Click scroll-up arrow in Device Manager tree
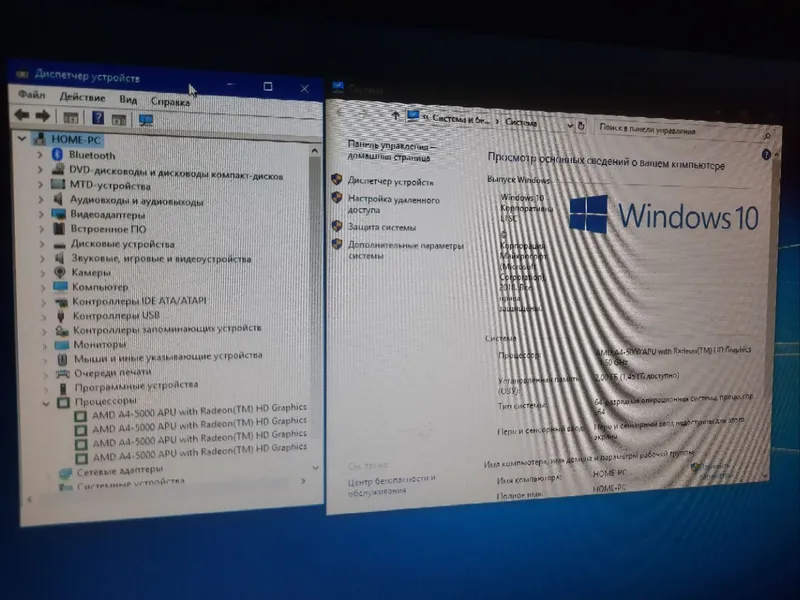Screen dimensions: 800x600 [x=314, y=151]
